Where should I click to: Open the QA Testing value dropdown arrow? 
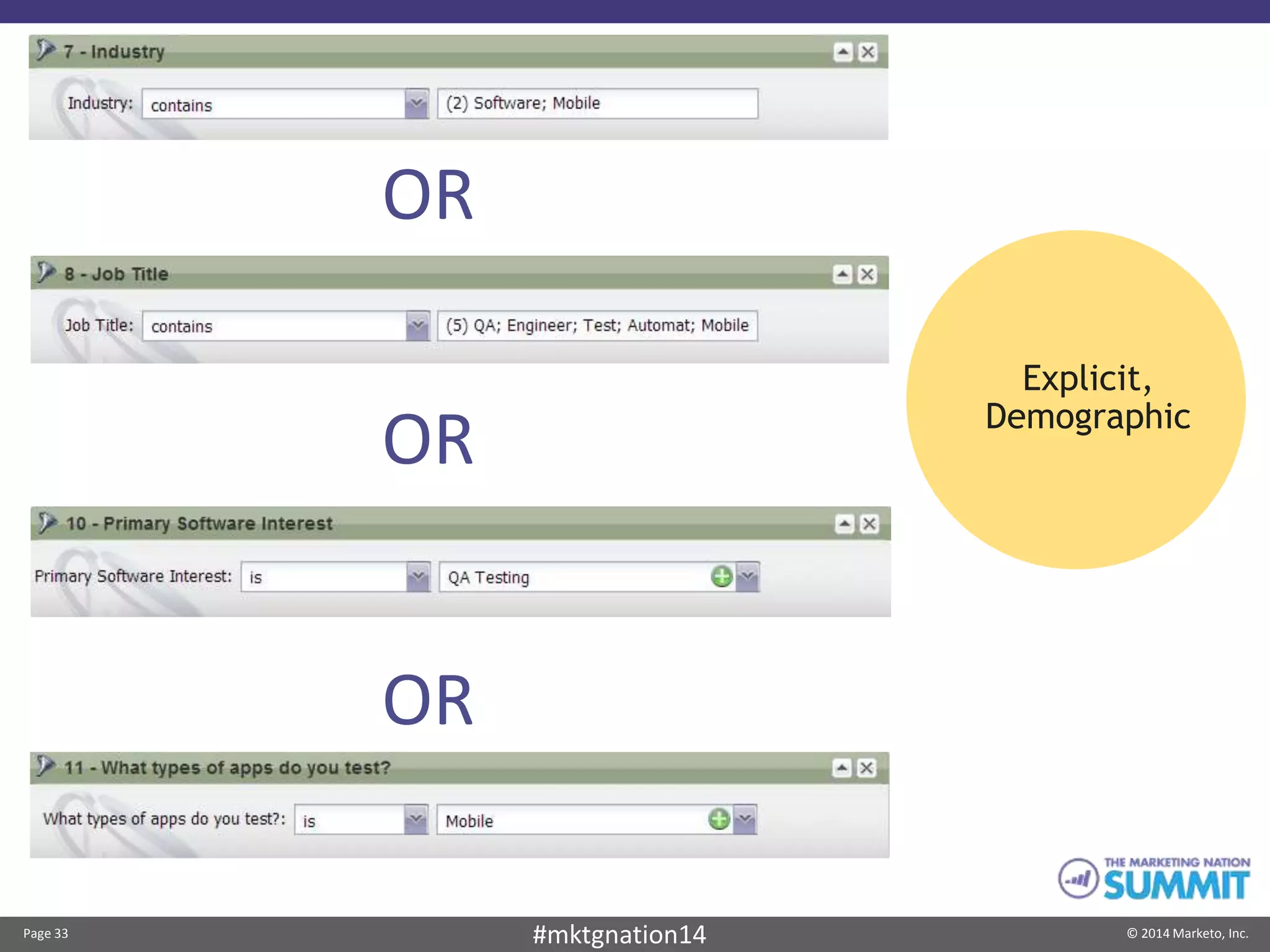pos(748,577)
